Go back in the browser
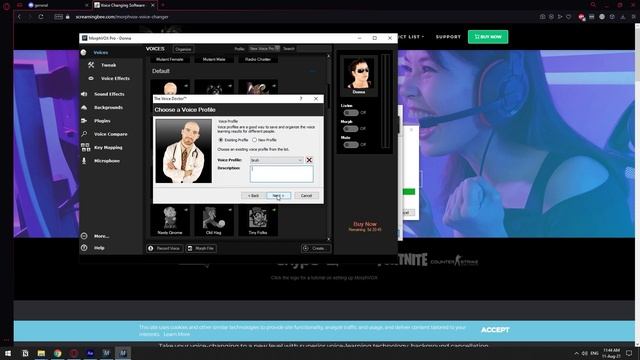The width and height of the screenshot is (640, 360). pyautogui.click(x=19, y=17)
